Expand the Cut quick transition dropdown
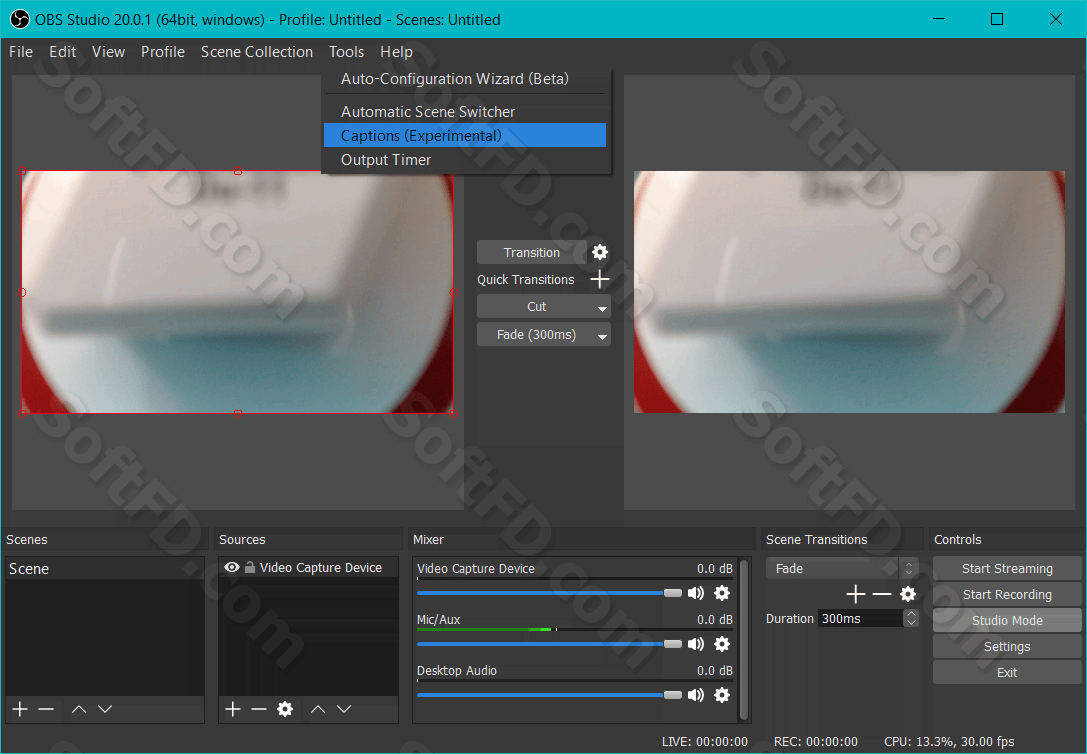Image resolution: width=1087 pixels, height=754 pixels. coord(602,308)
